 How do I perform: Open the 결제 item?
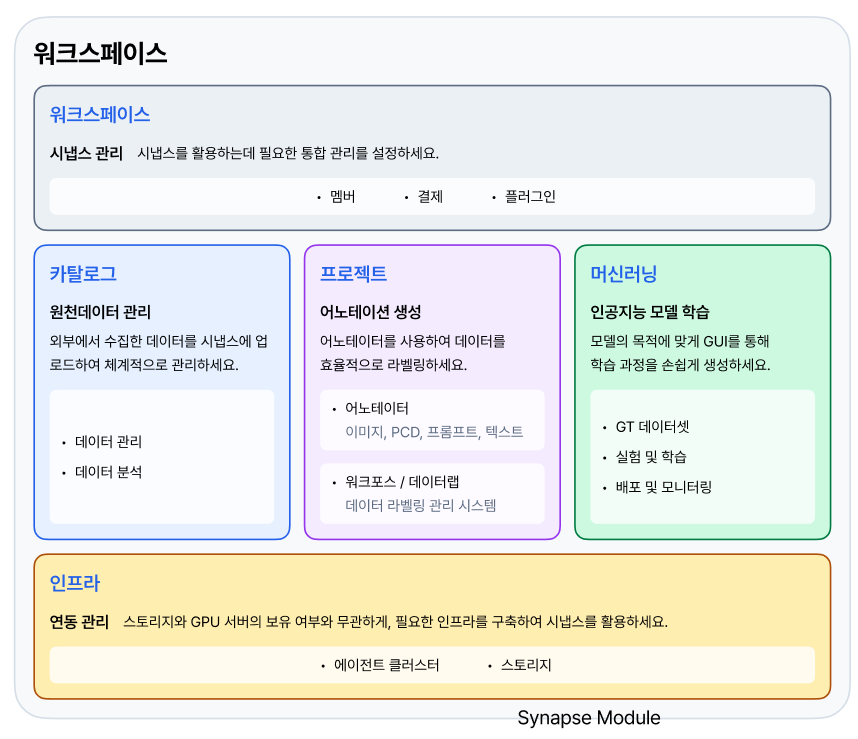430,196
